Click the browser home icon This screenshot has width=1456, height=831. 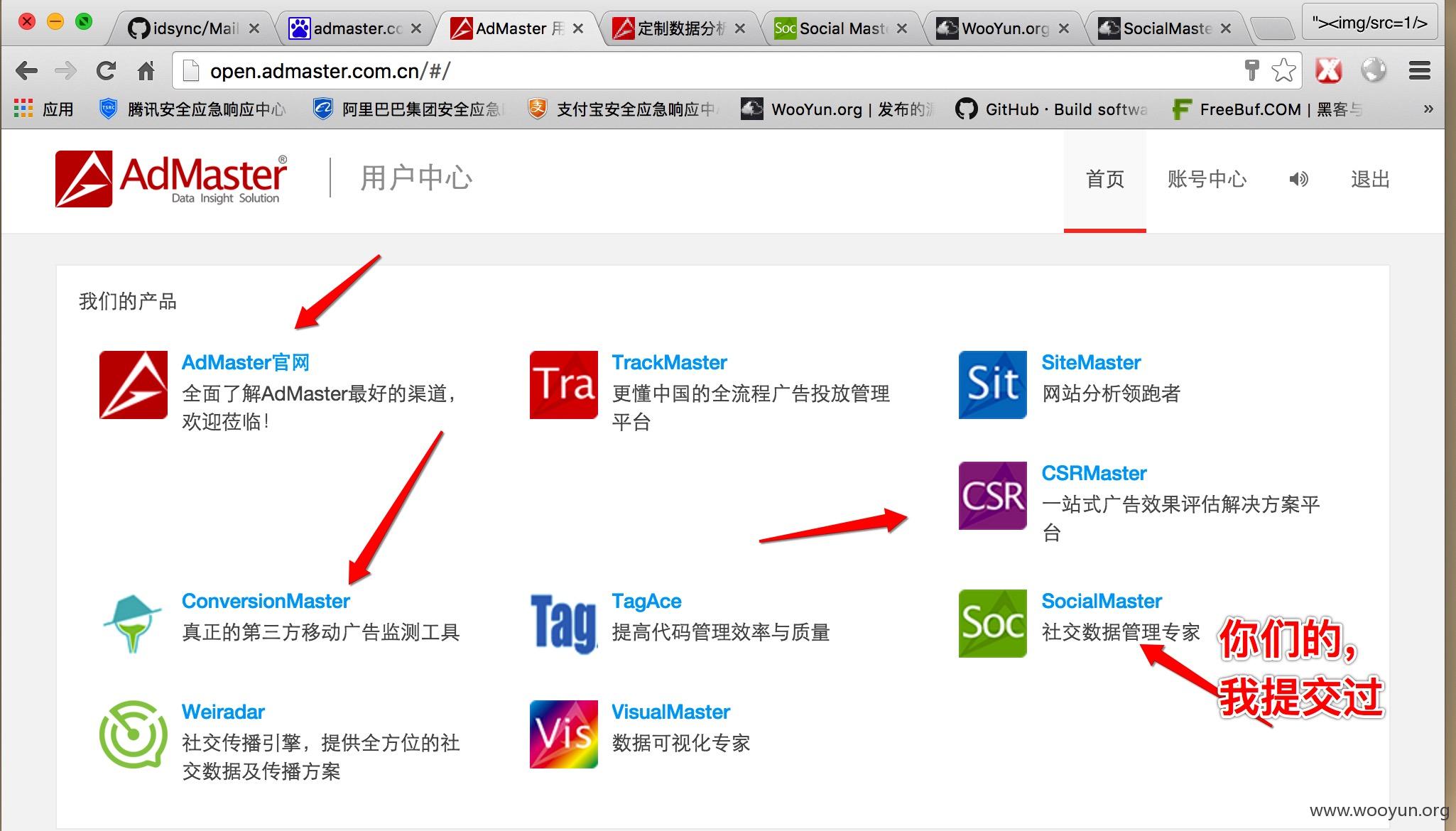click(x=146, y=70)
